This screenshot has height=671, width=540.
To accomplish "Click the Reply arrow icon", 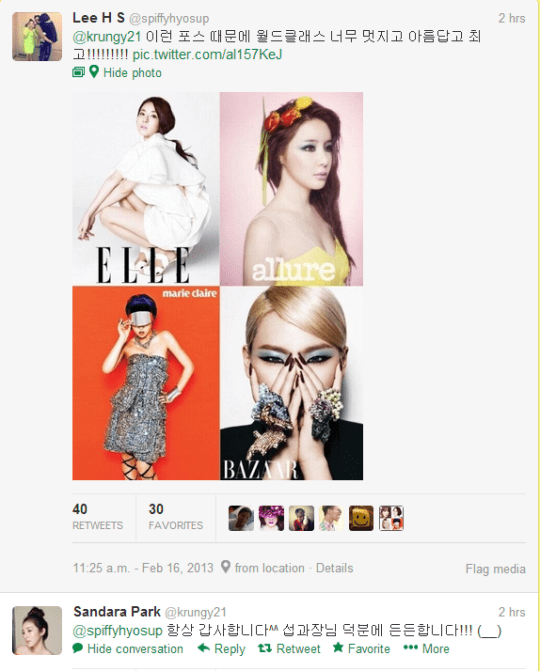I will 204,648.
